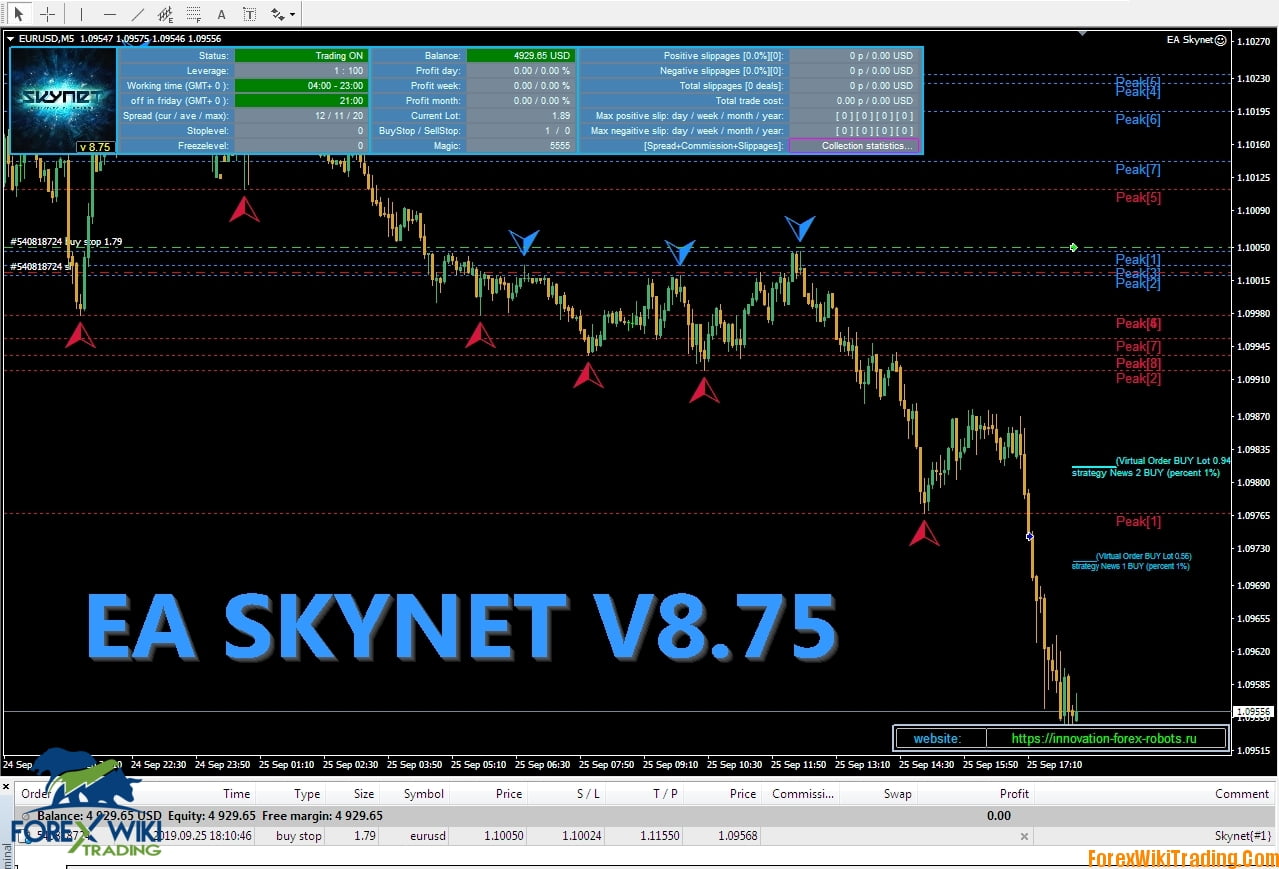The width and height of the screenshot is (1279, 869).
Task: Click the red Peak[5] label
Action: [x=1138, y=197]
